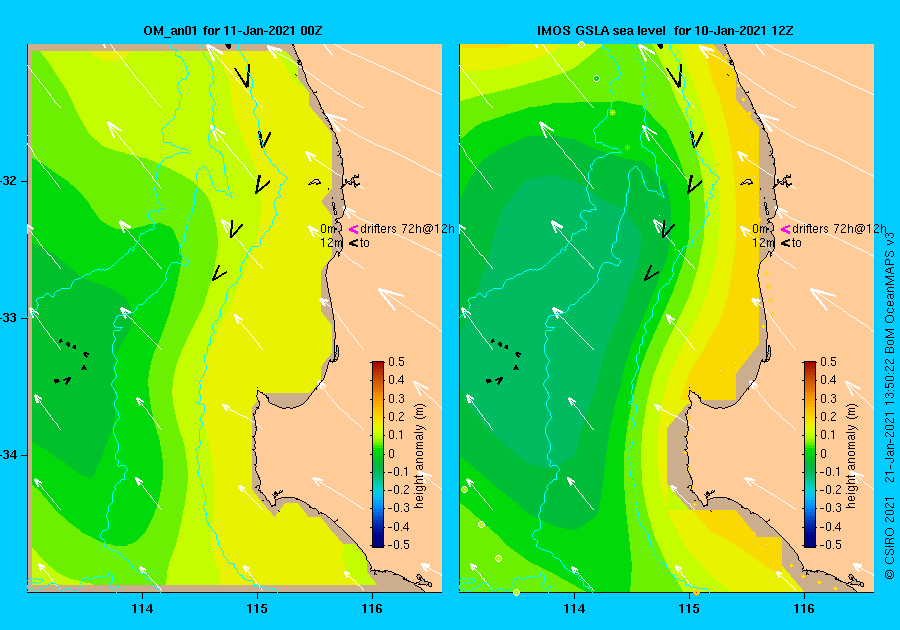The image size is (900, 630).
Task: Click the left colorbar's dark blue bottom
Action: pos(378,543)
